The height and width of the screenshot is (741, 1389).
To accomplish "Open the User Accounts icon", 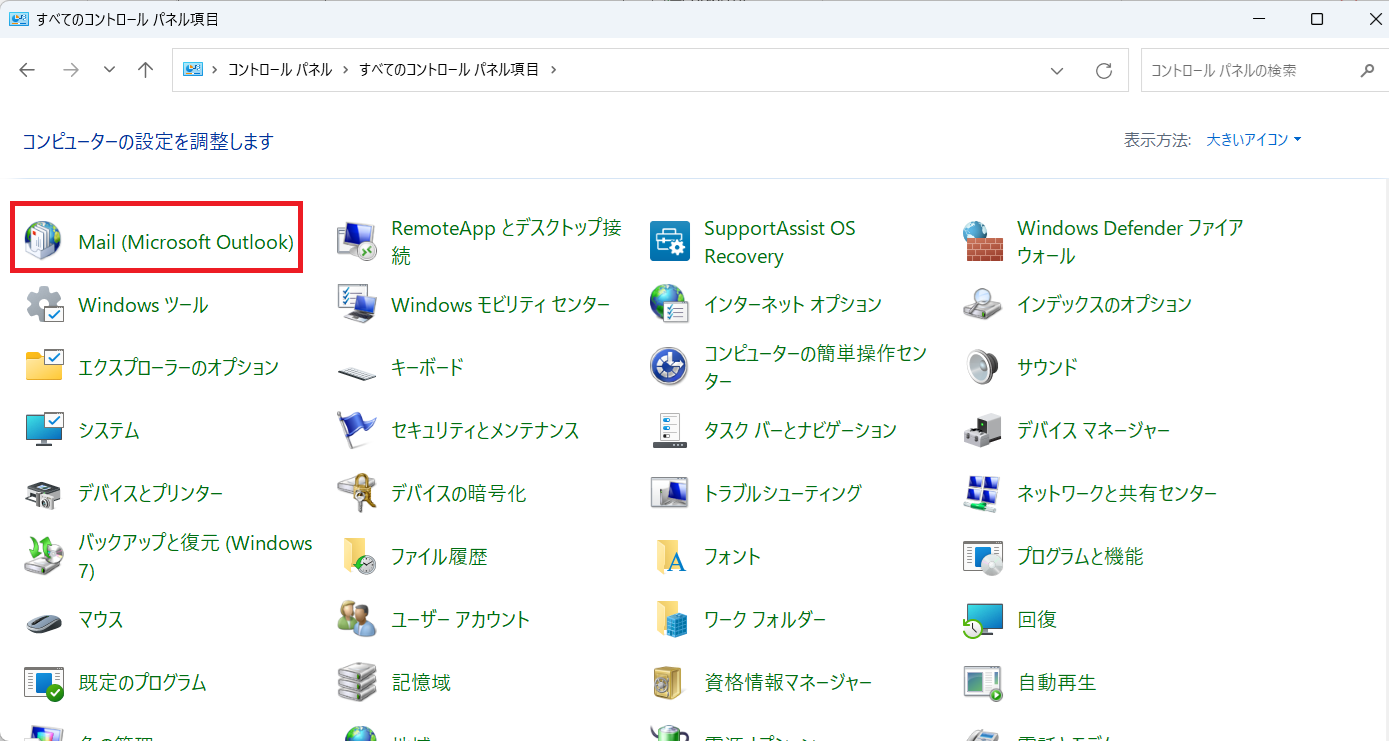I will click(x=357, y=620).
